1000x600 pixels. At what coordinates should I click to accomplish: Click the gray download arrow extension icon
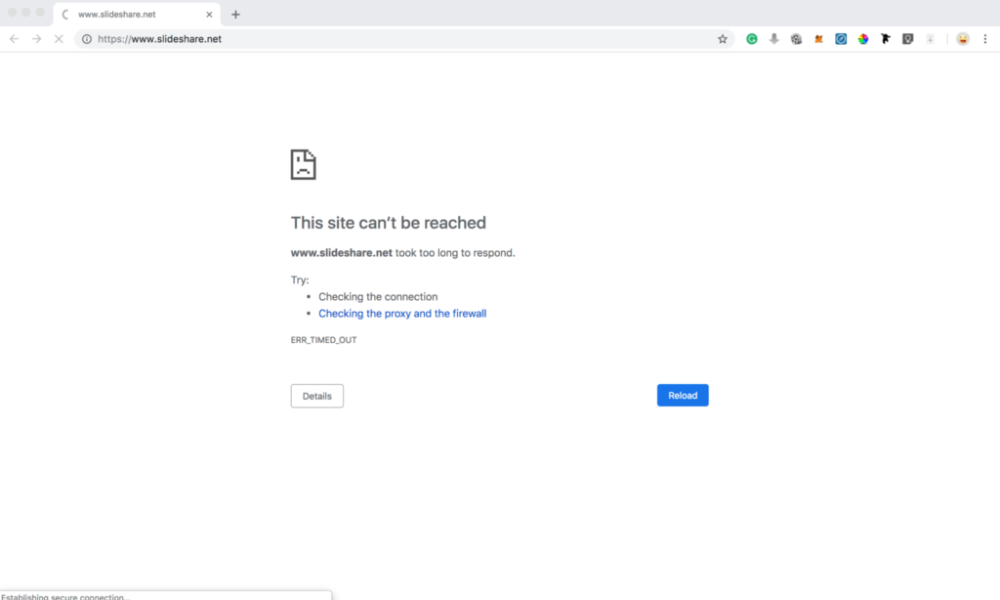774,39
